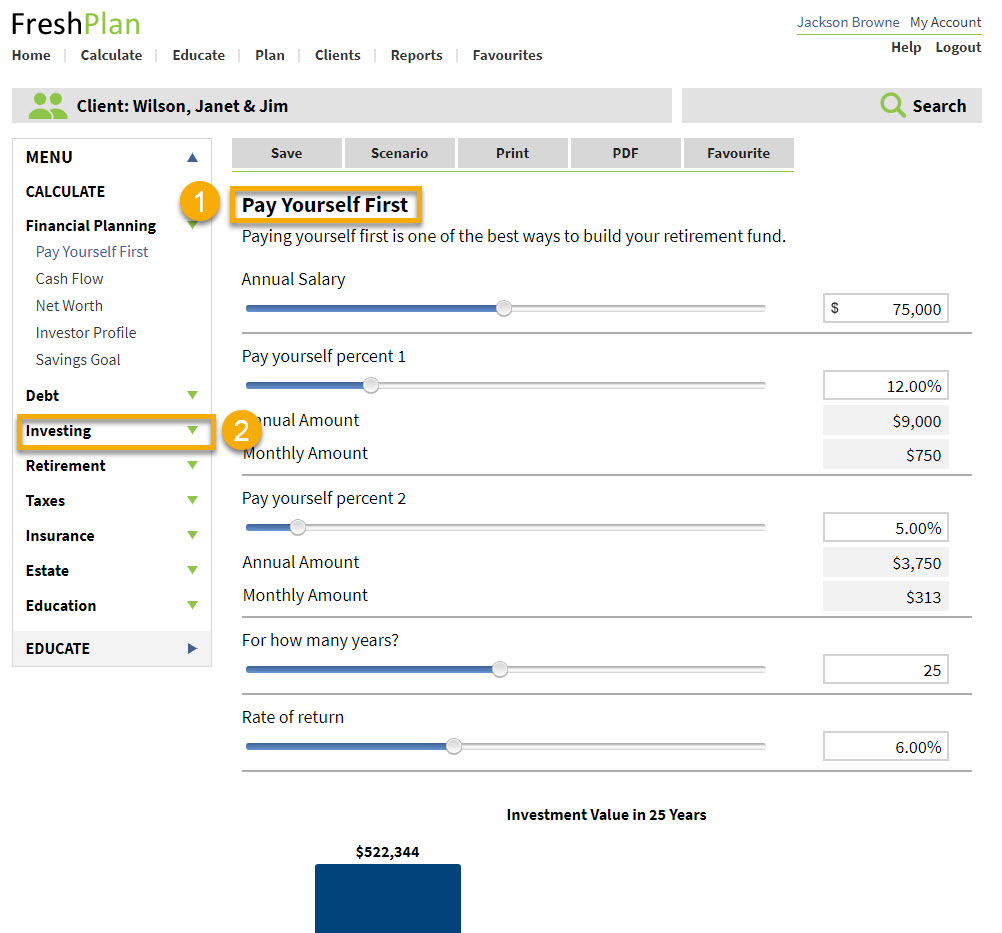The height and width of the screenshot is (933, 1002).
Task: Click Pay yourself percent 1 slider handle
Action: click(x=371, y=385)
